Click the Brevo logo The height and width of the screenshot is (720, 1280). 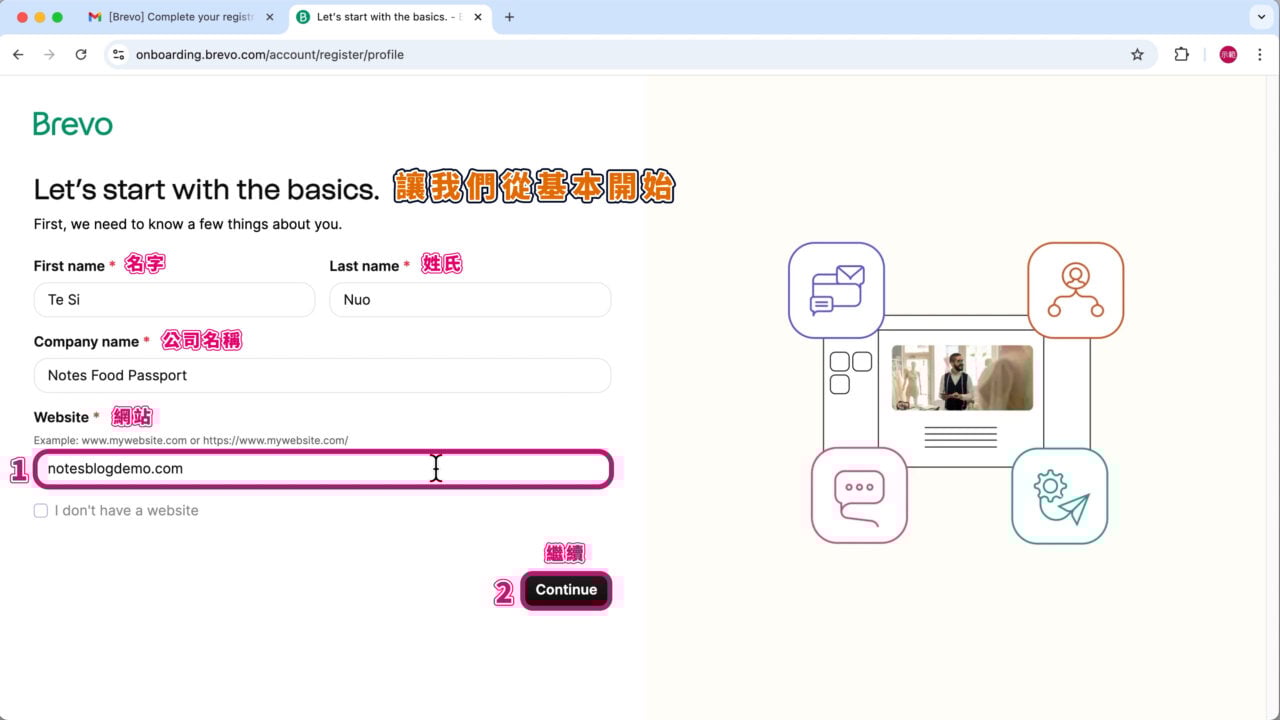pyautogui.click(x=72, y=122)
